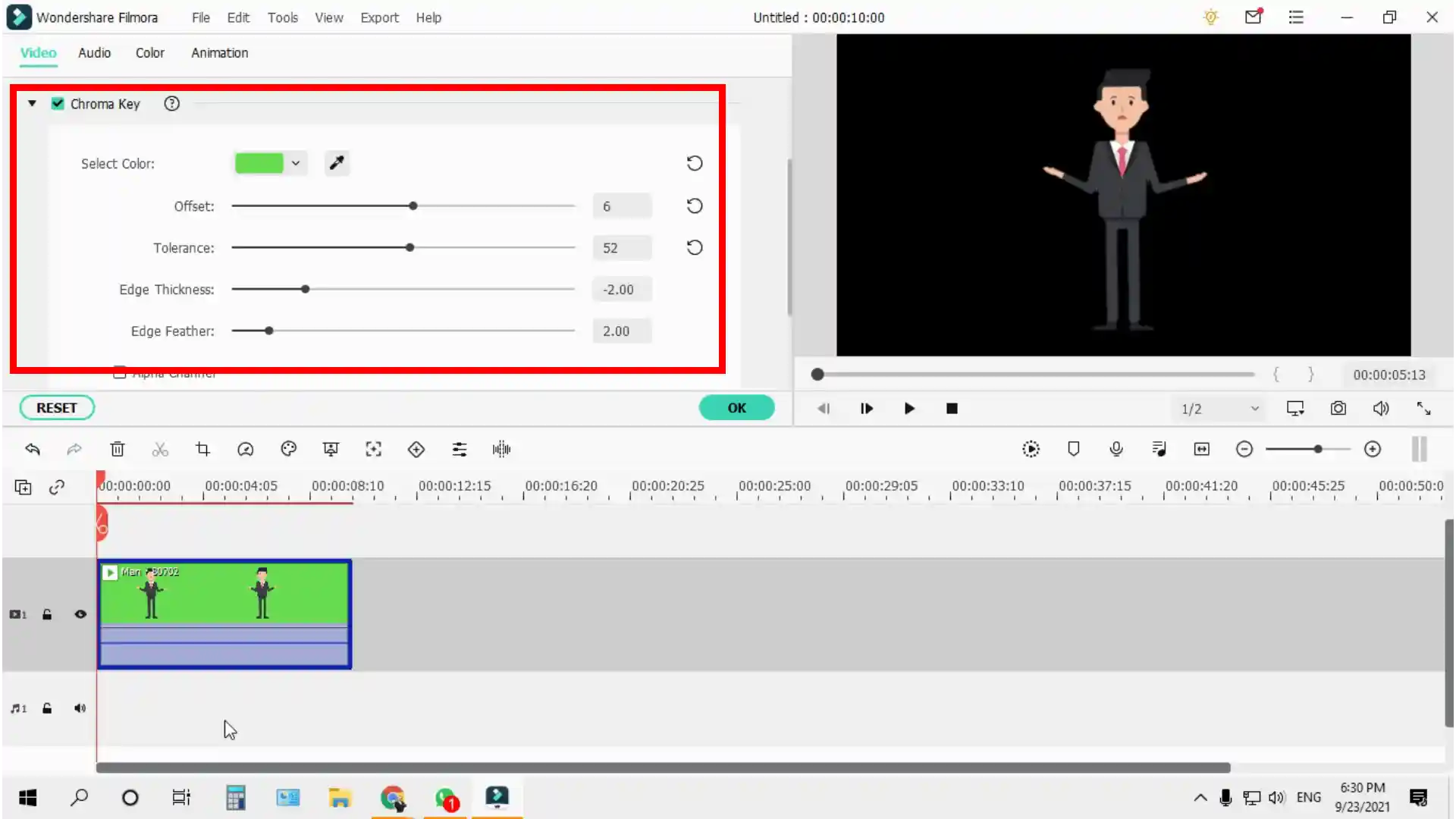Confirm settings with the OK button
This screenshot has height=819, width=1456.
pos(736,407)
